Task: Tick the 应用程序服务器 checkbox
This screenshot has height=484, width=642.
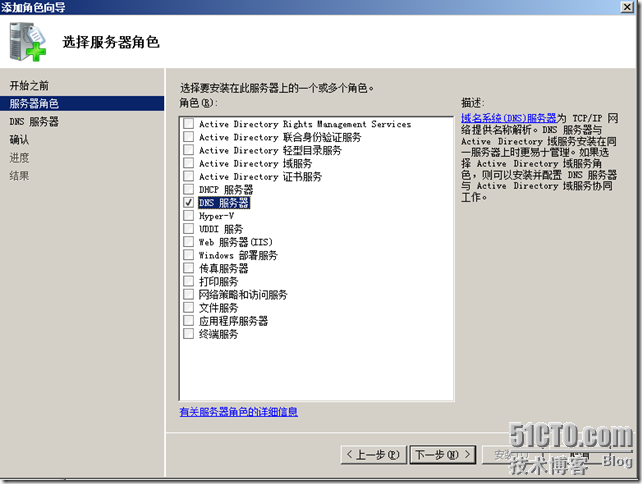Action: pos(188,320)
